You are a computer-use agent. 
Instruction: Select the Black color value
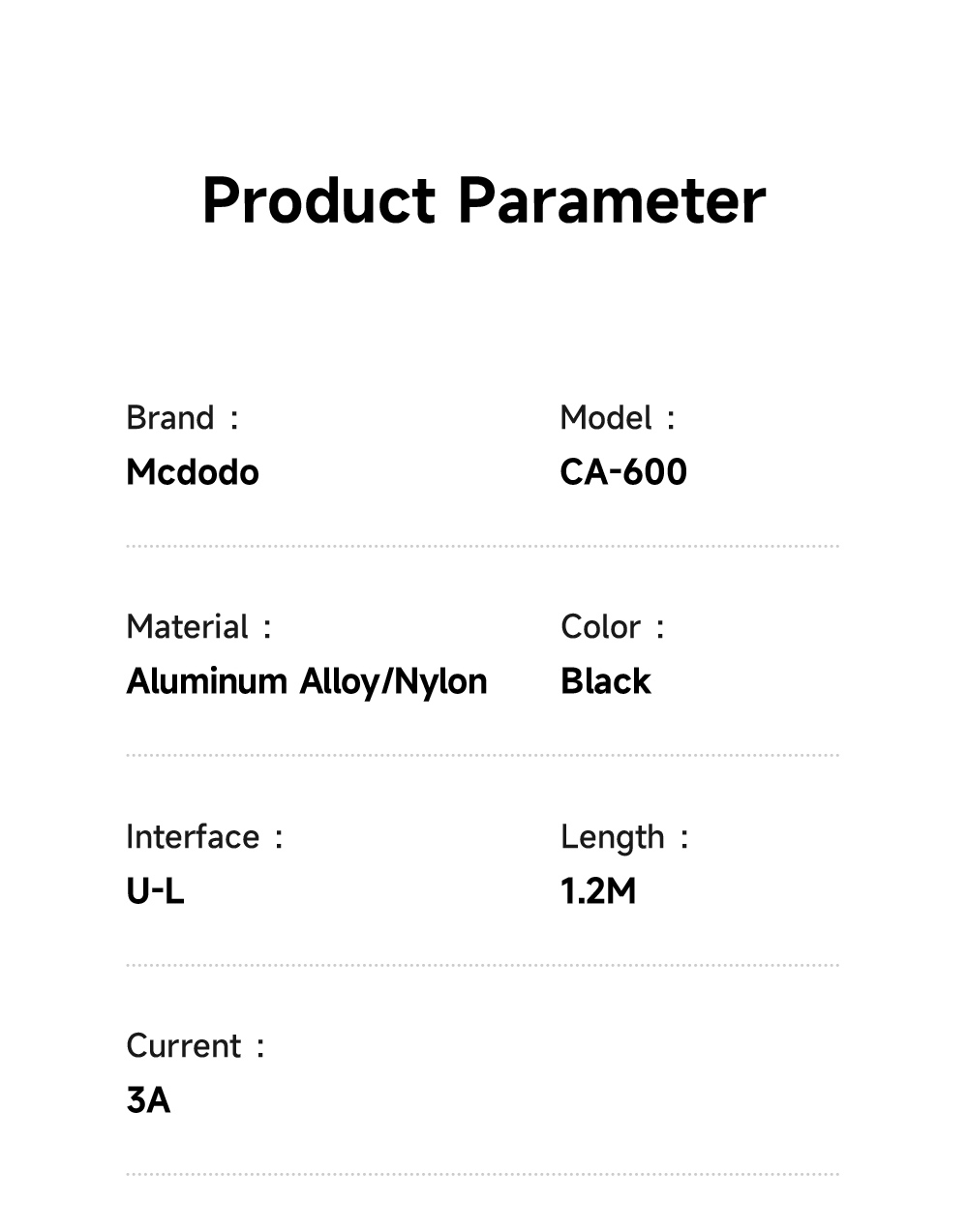606,681
